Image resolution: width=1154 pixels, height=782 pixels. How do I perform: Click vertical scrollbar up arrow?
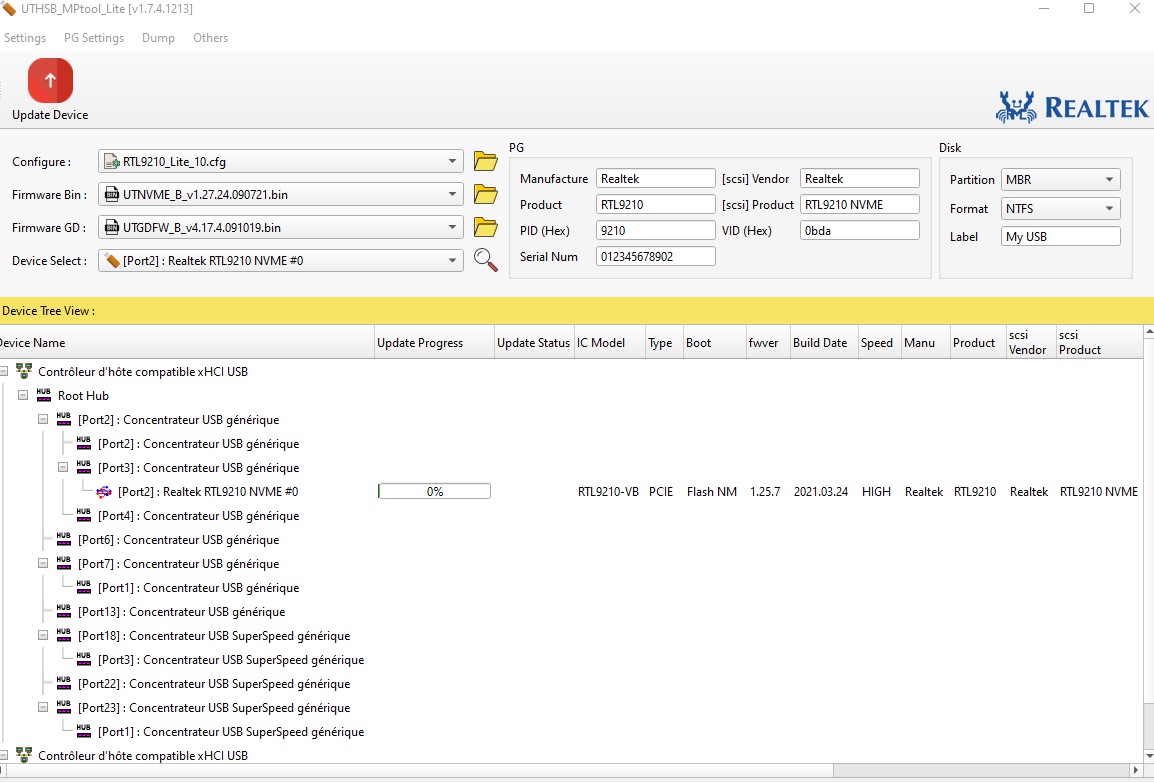[x=1148, y=333]
